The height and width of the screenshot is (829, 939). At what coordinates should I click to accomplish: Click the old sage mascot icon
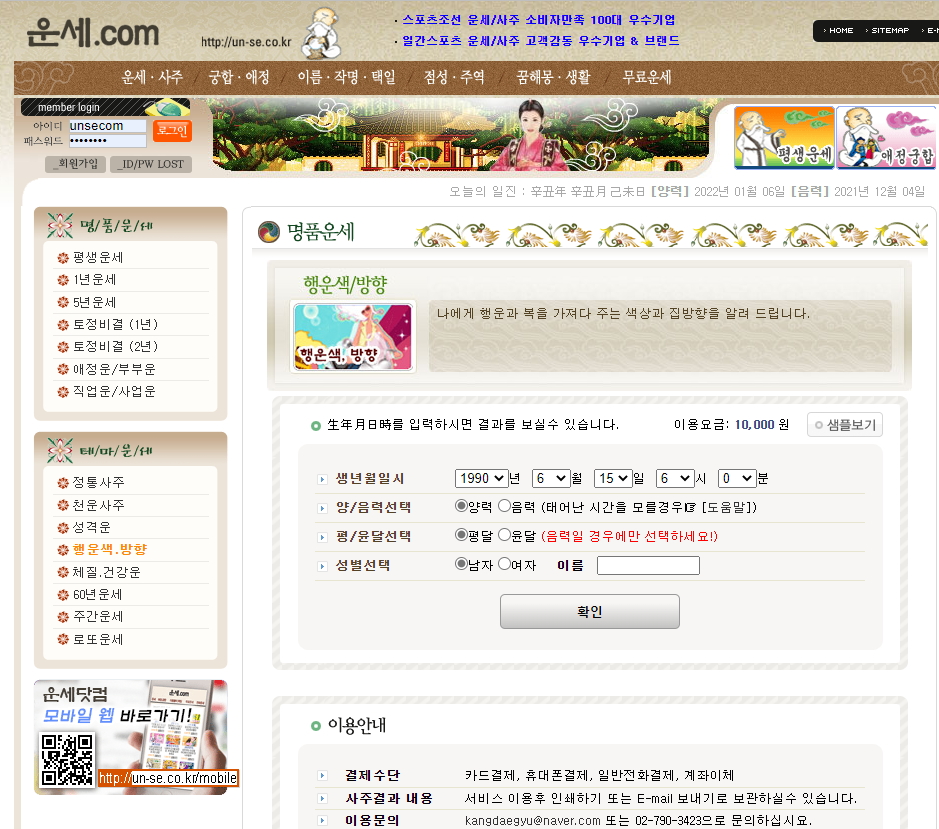coord(321,33)
